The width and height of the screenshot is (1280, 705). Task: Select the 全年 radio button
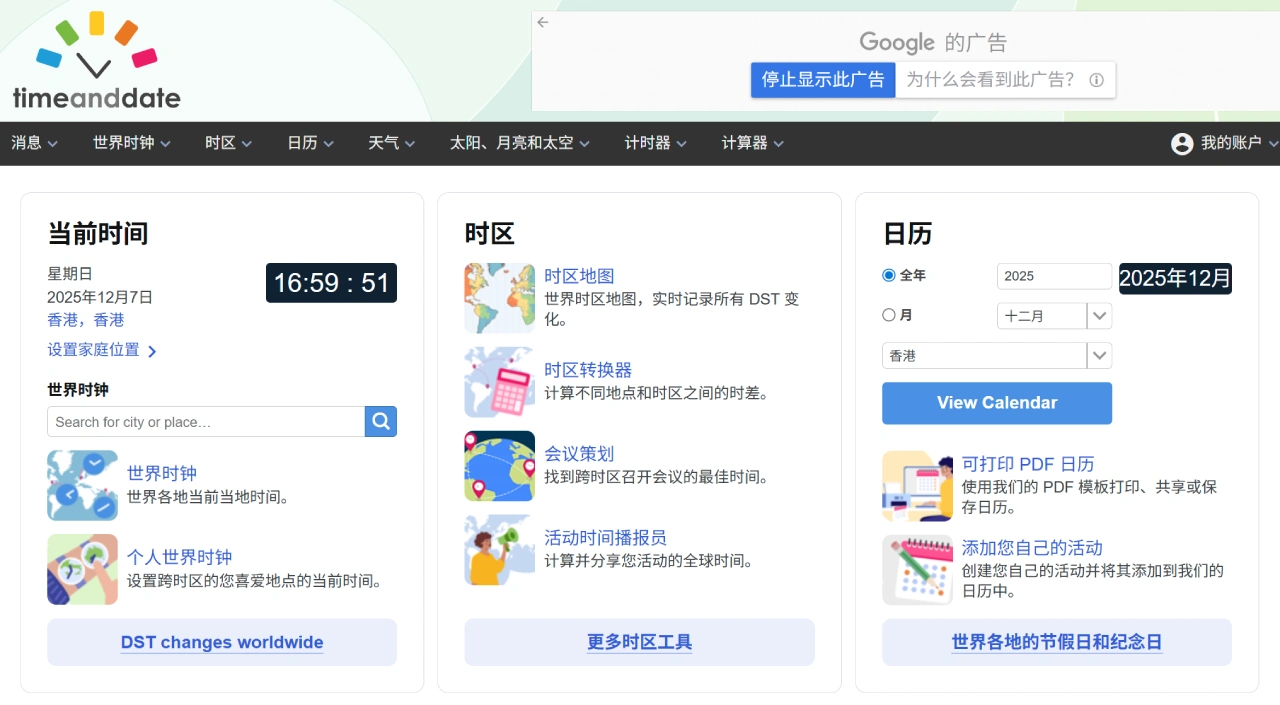coord(889,275)
